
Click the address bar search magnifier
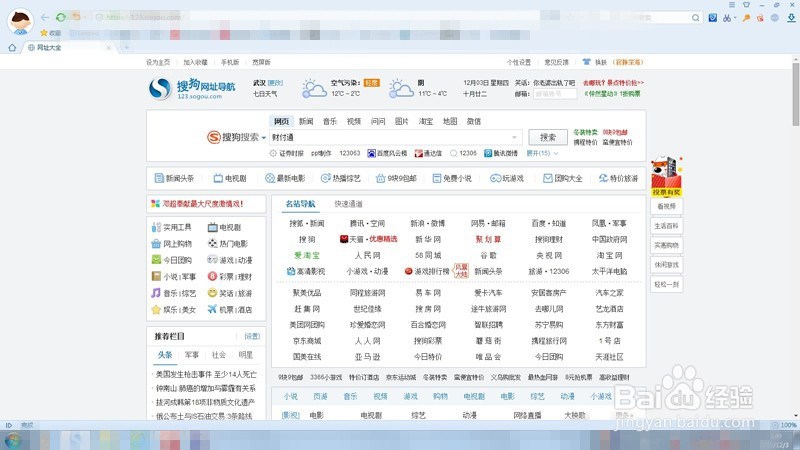695,18
